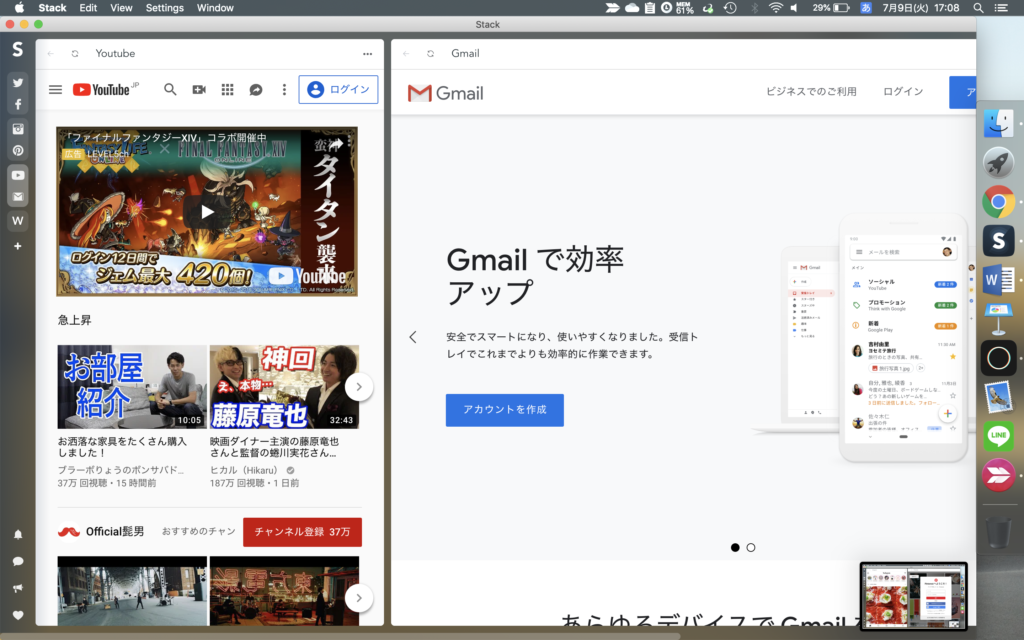1024x640 pixels.
Task: Open Instagram in the Stack sidebar
Action: [18, 129]
